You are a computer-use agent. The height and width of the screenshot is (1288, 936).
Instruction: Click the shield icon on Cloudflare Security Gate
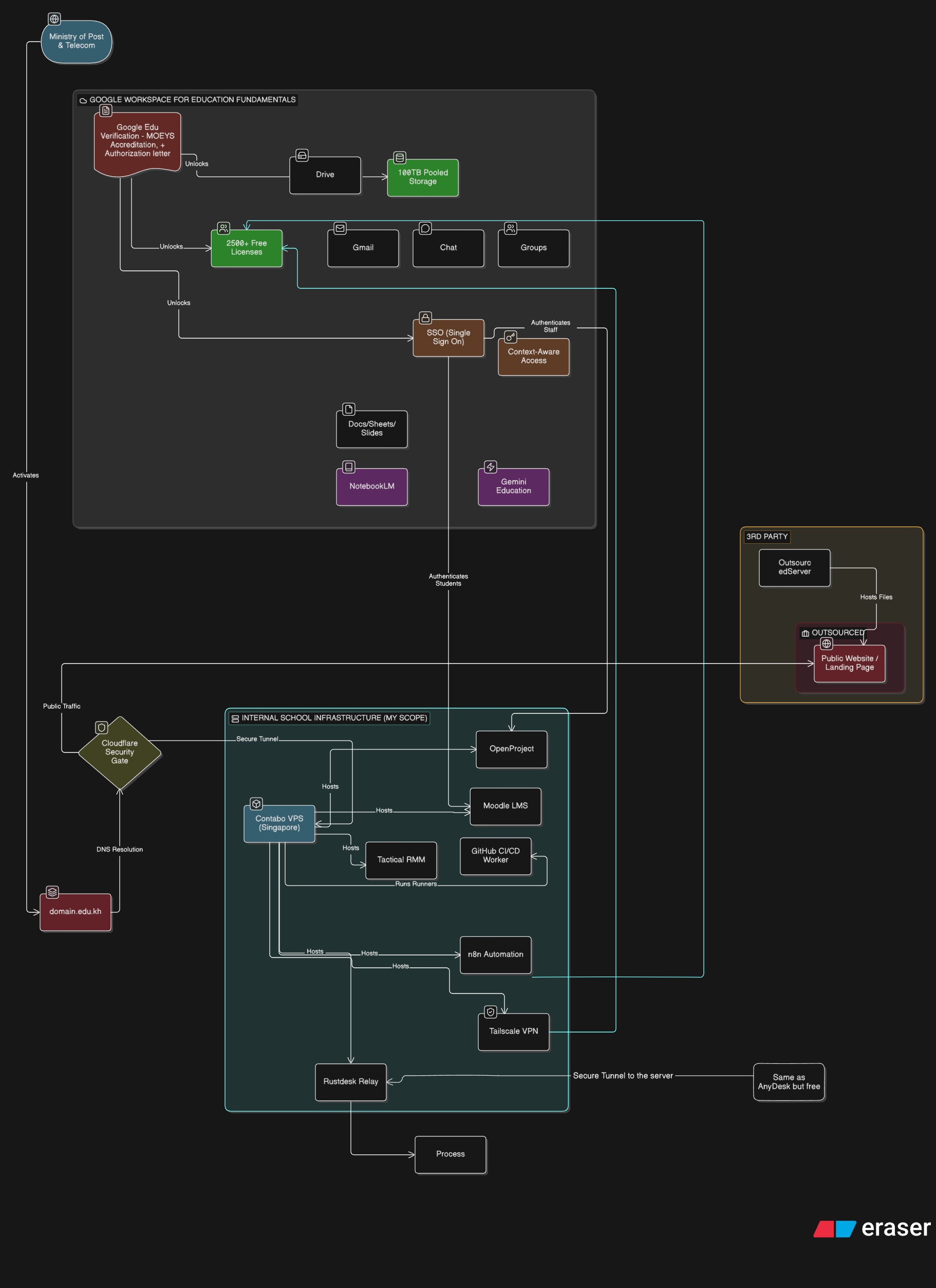[x=101, y=727]
